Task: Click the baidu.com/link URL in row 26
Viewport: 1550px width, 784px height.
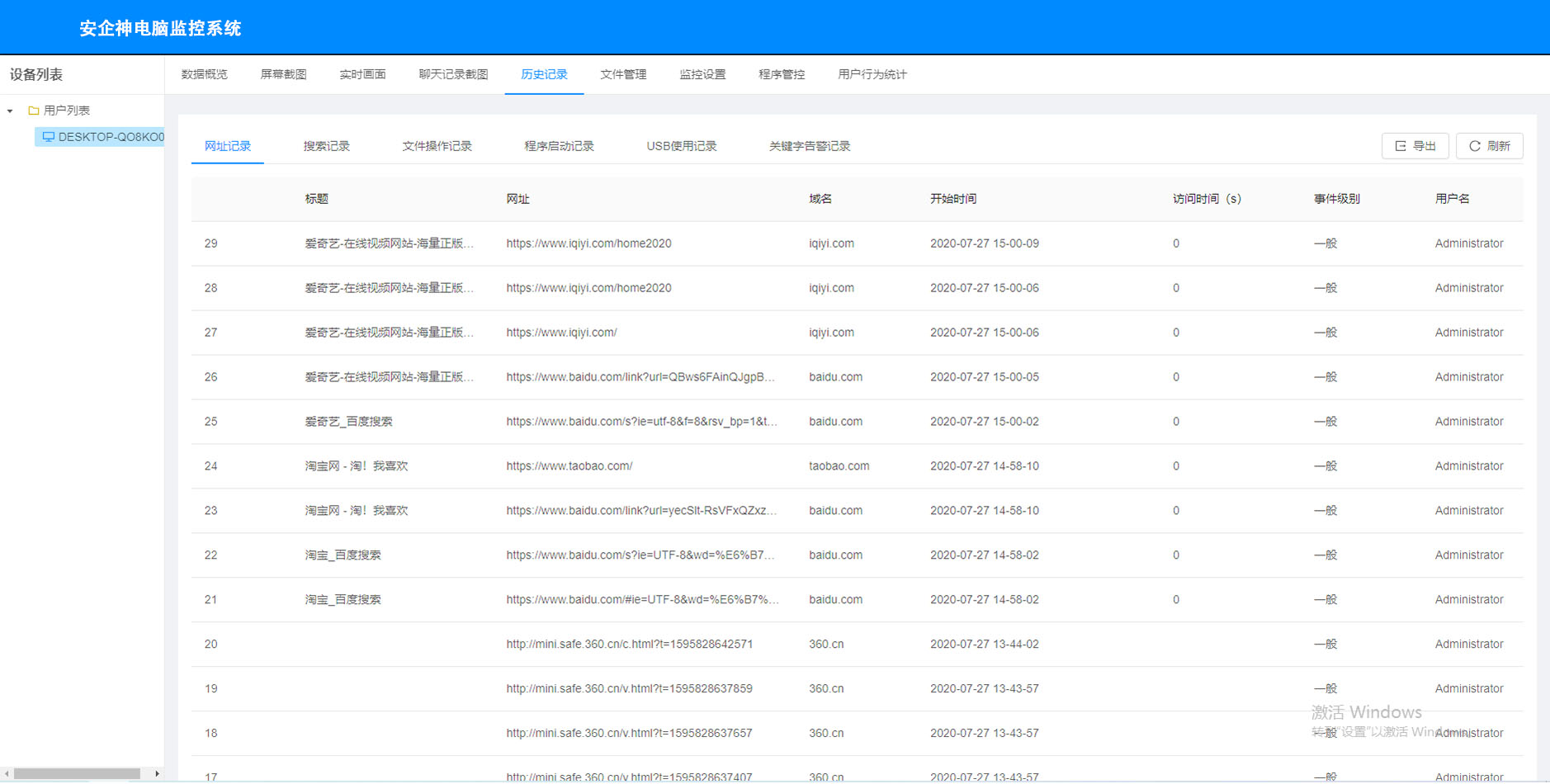Action: coord(640,377)
